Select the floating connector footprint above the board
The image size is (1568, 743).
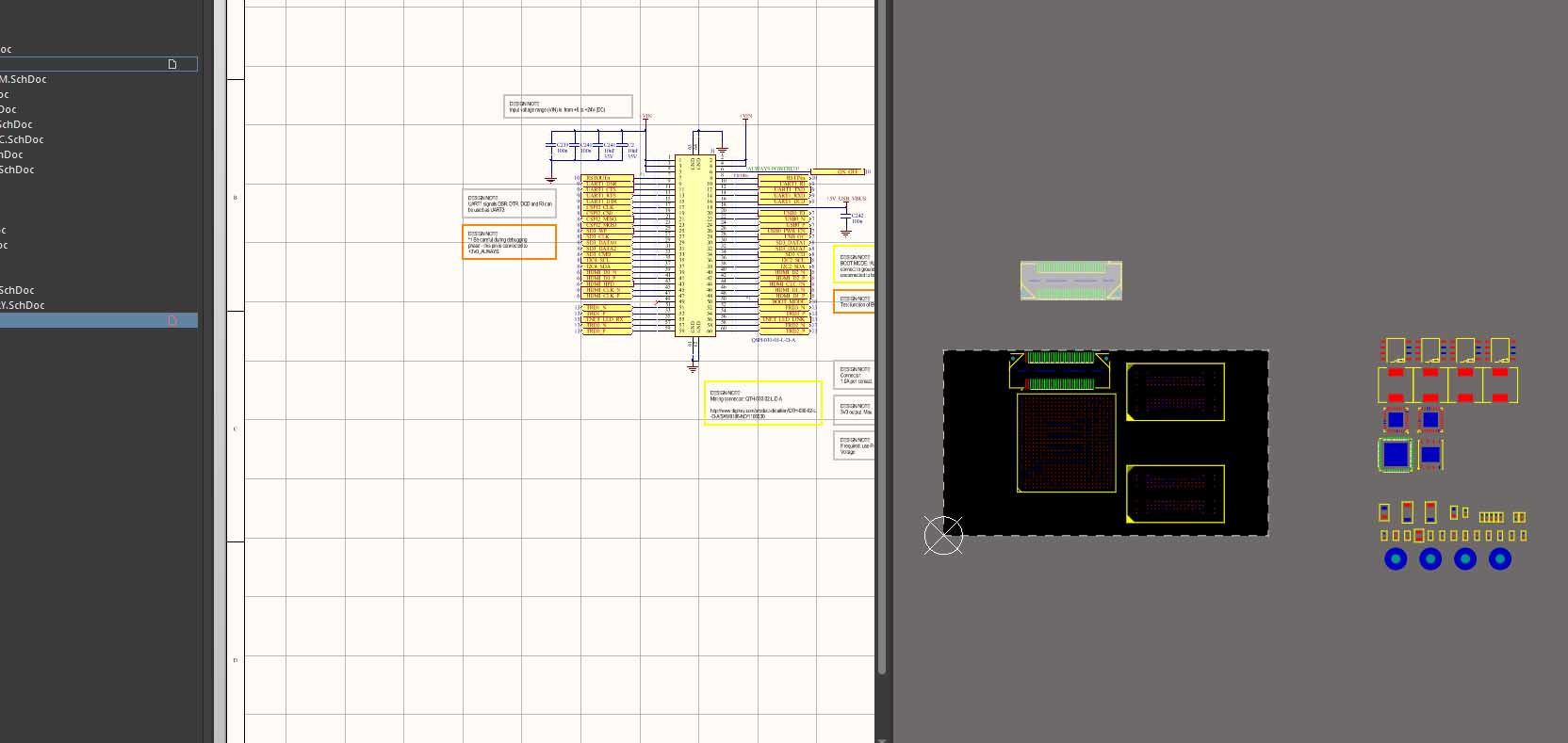click(1070, 281)
